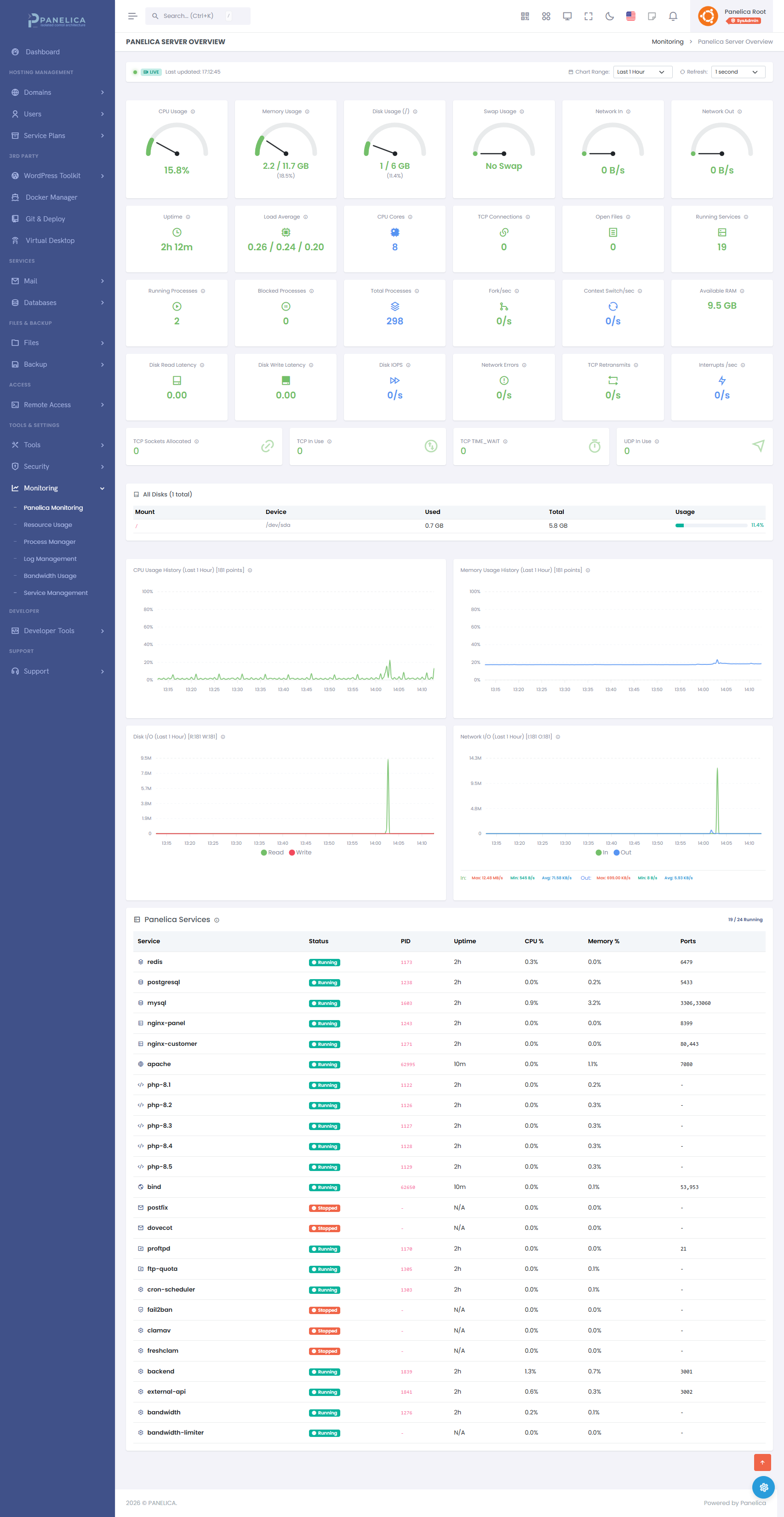Open Bandwidth Usage from the sidebar menu
Screen dimensions: 784x1517
pos(50,575)
